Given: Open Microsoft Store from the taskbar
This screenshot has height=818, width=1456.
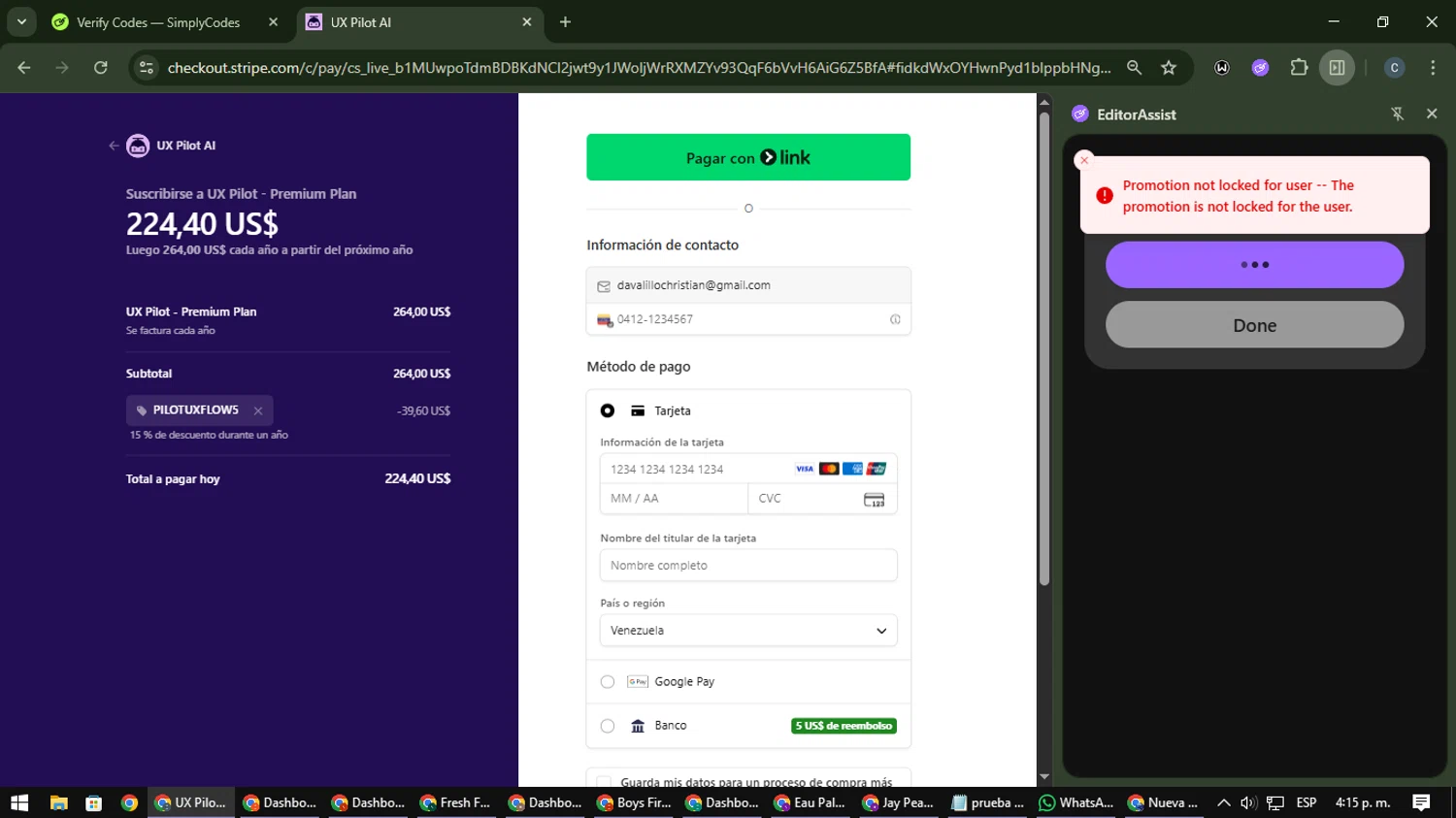Looking at the screenshot, I should point(94,802).
